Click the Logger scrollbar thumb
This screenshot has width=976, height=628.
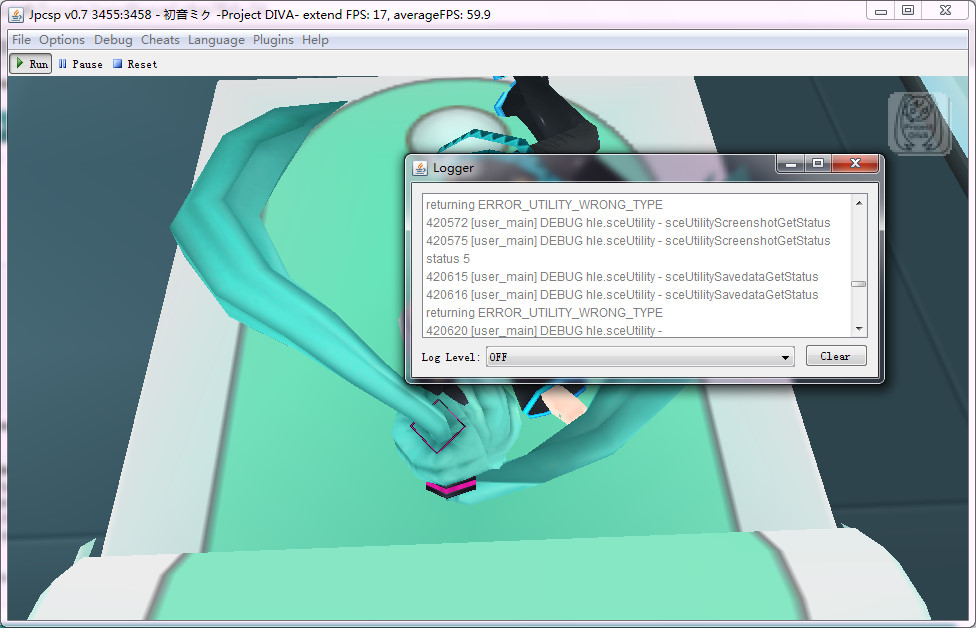pos(859,284)
